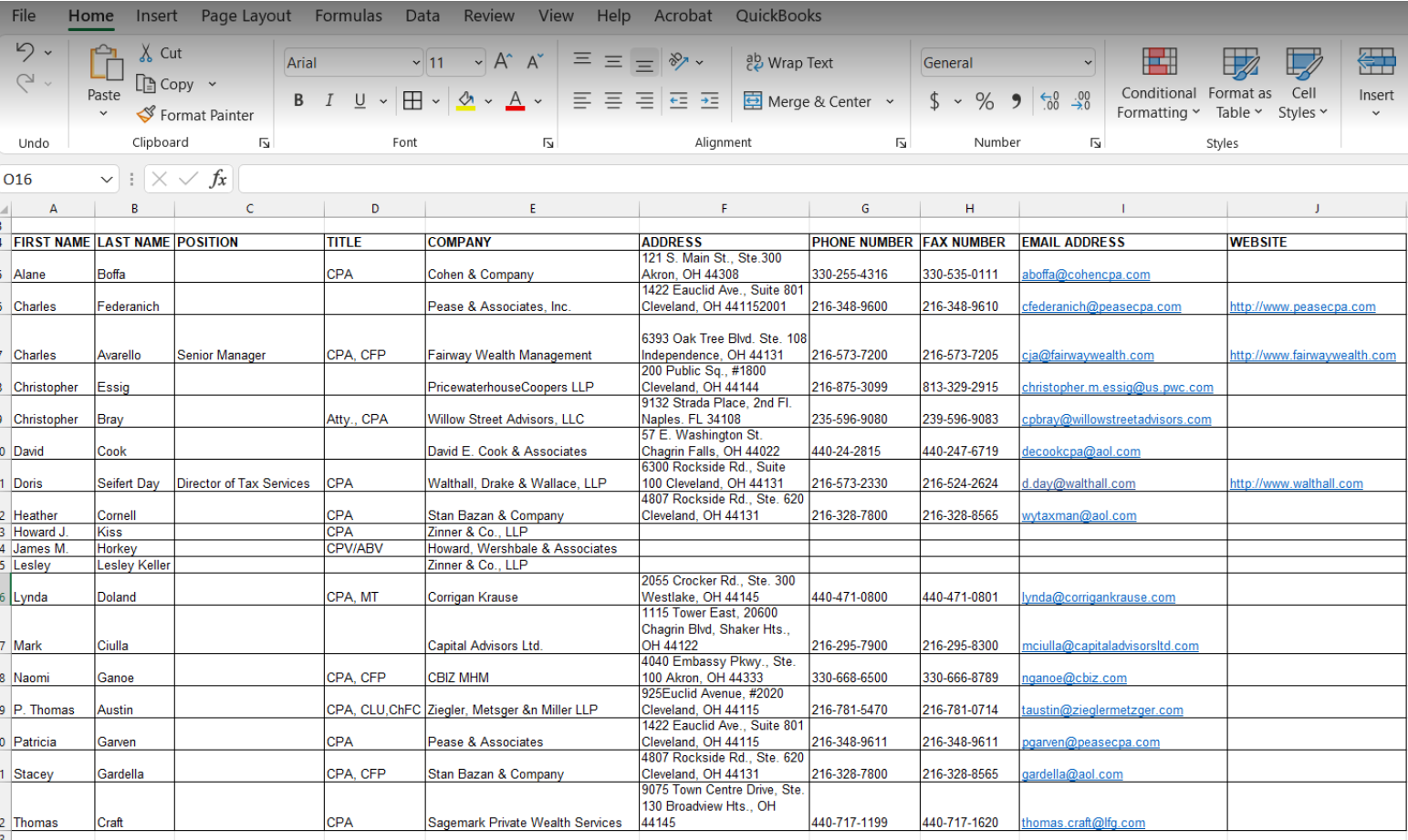Open http://www.peasecpa.com link
The height and width of the screenshot is (840, 1408).
pos(1302,306)
